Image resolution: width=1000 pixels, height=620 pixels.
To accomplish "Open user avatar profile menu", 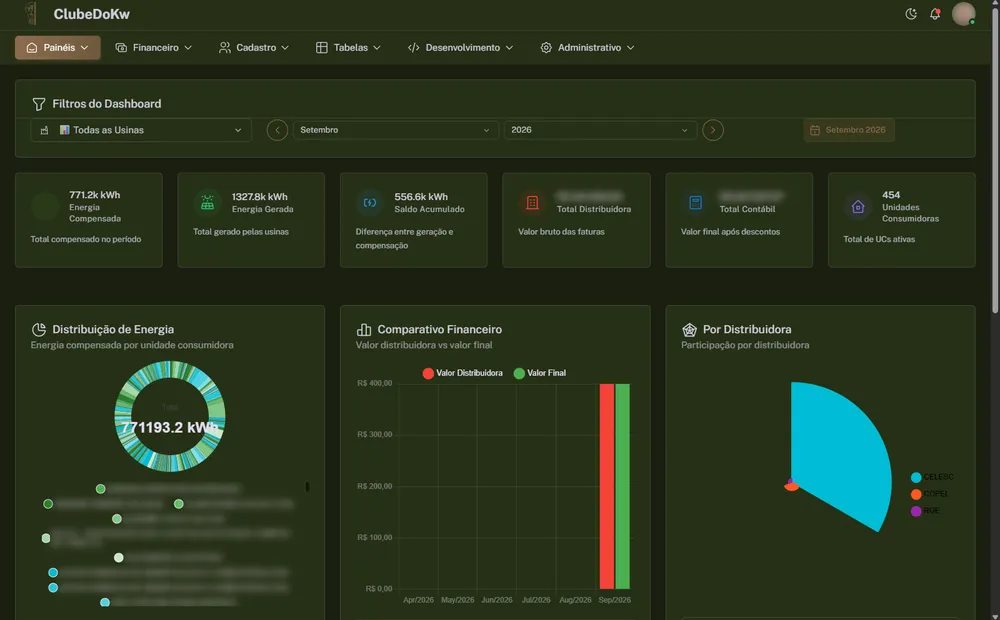I will click(x=963, y=13).
